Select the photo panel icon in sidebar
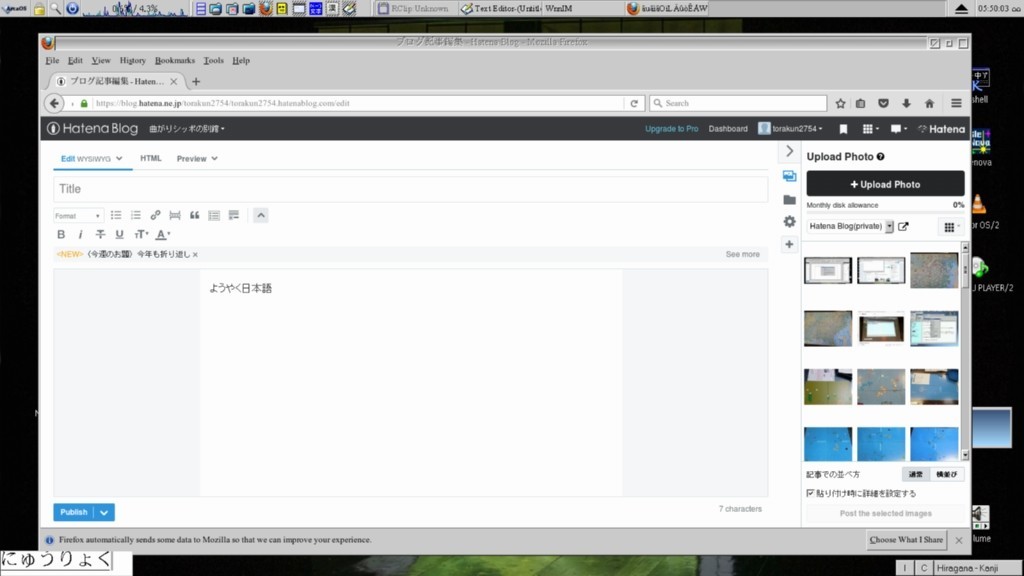1024x576 pixels. click(790, 176)
